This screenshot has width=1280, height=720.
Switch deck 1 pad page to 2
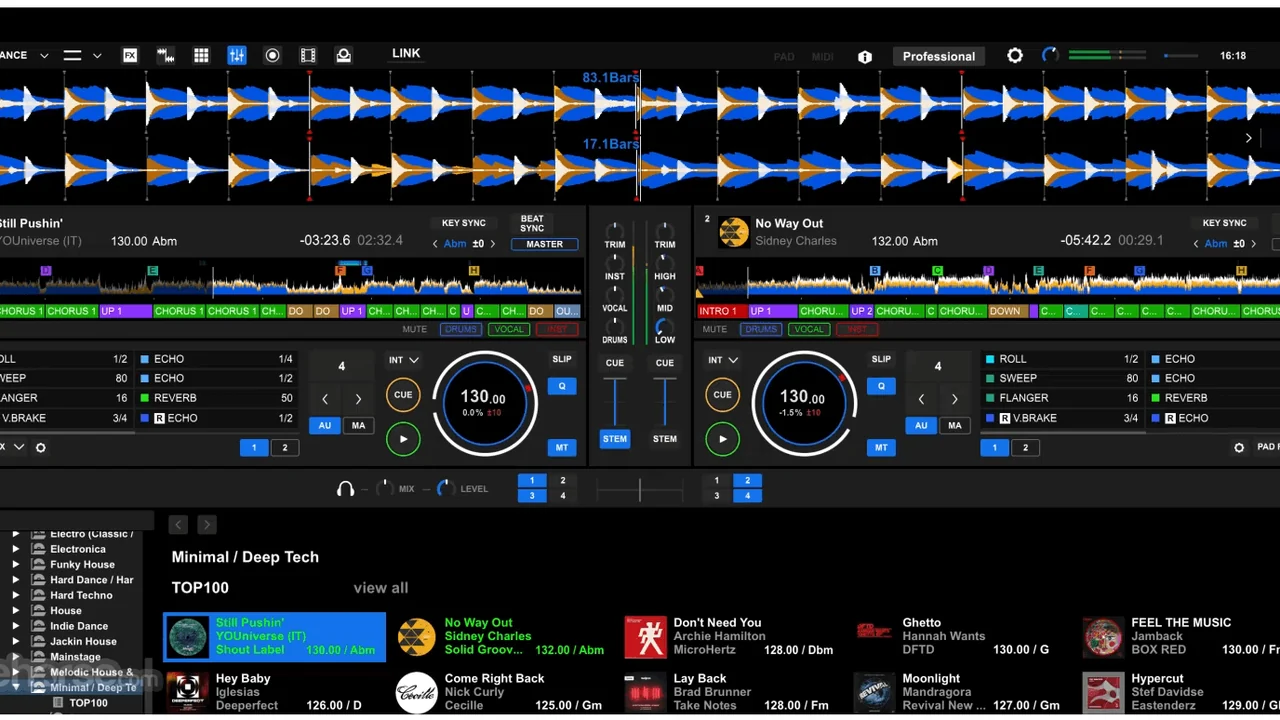pos(285,448)
